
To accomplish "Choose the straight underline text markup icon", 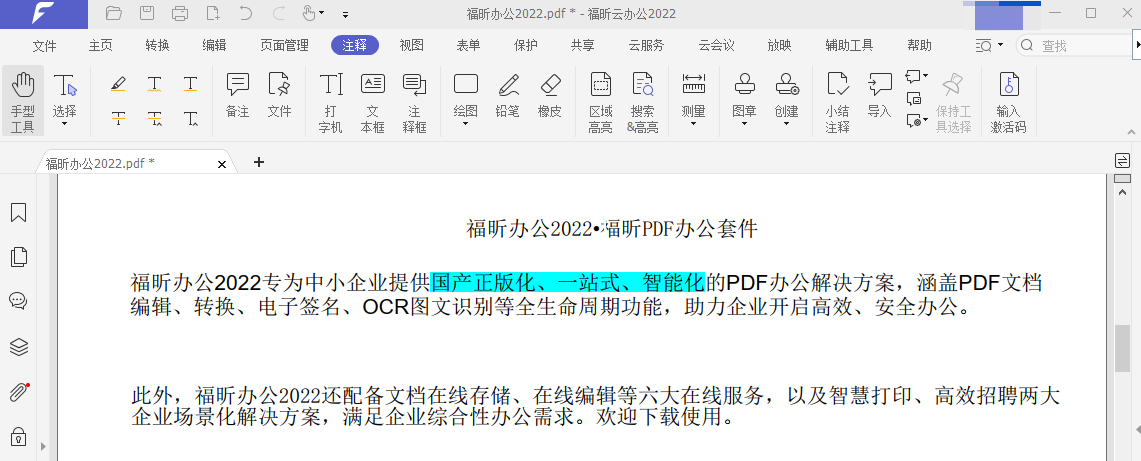I will [x=191, y=84].
